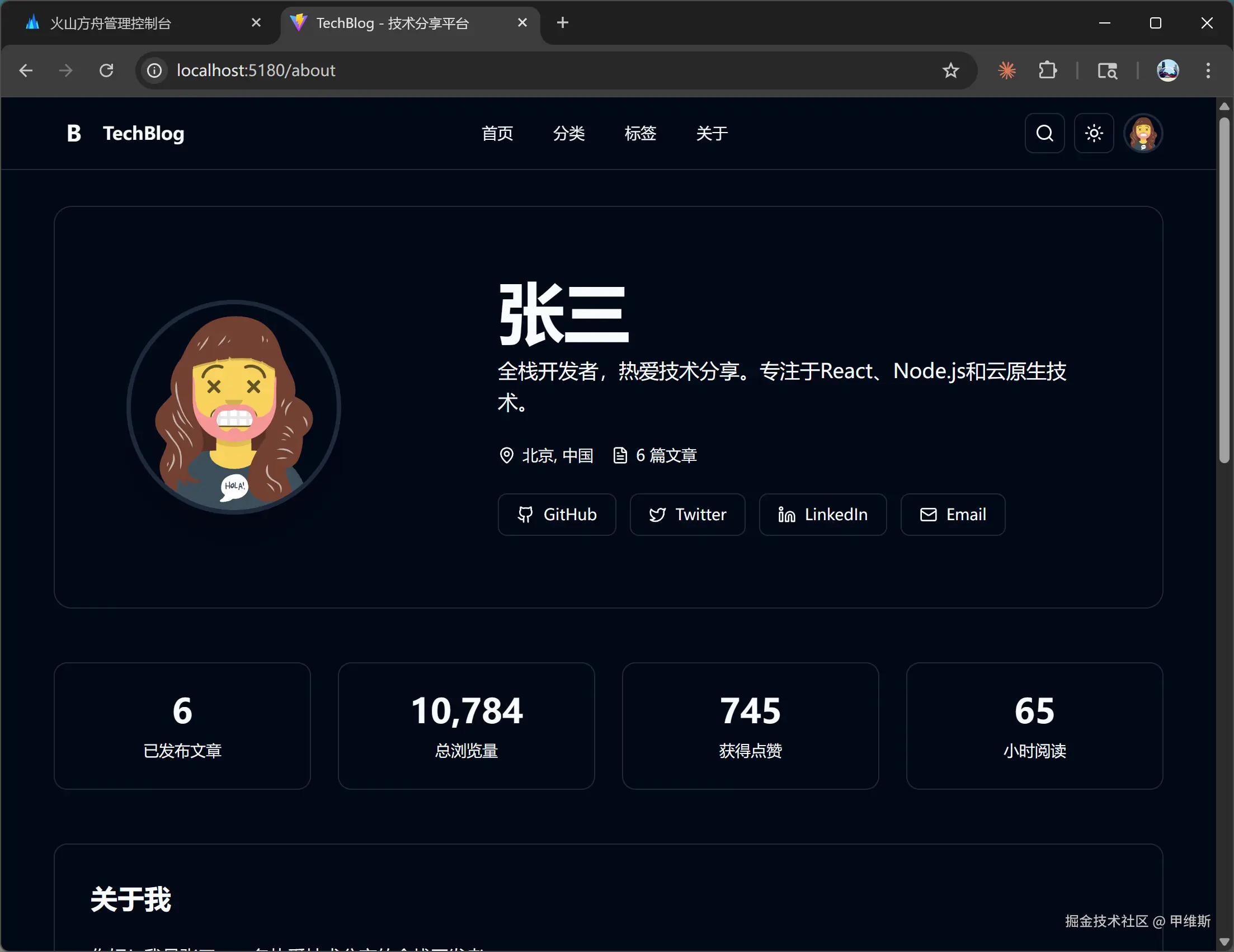Click the Email contact button

coord(953,514)
